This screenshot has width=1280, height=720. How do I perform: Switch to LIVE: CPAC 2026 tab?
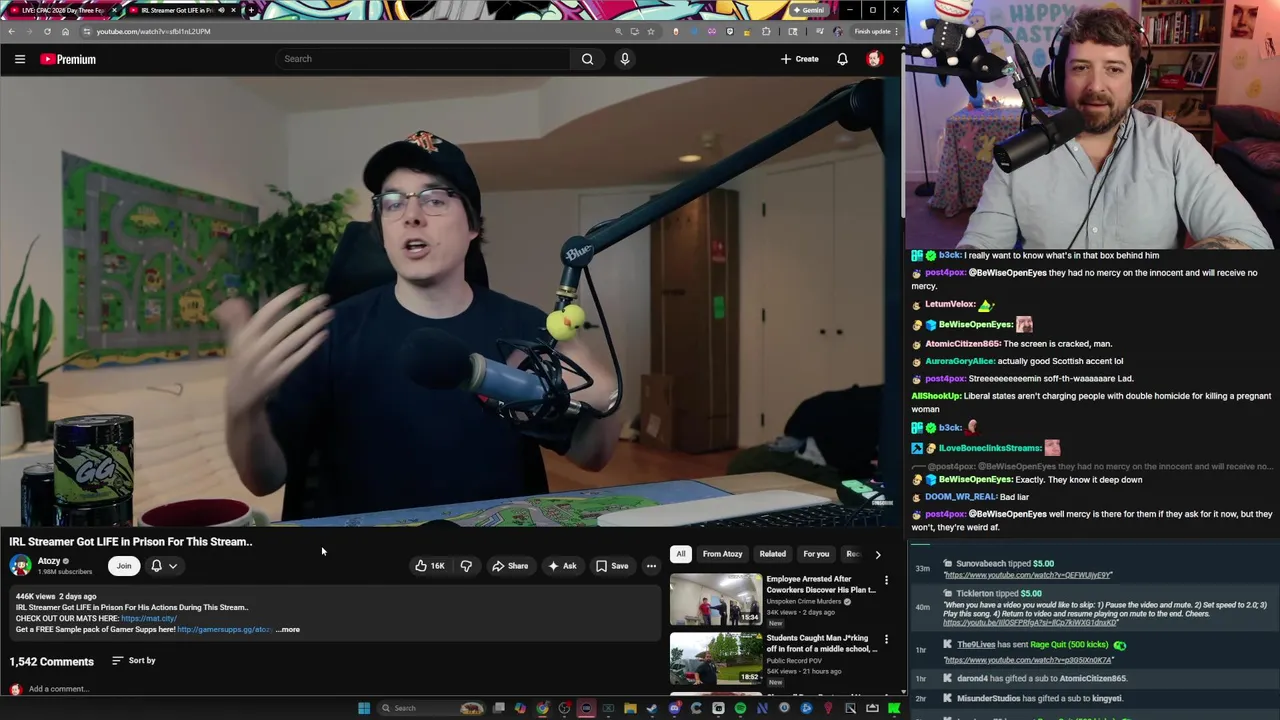[62, 10]
